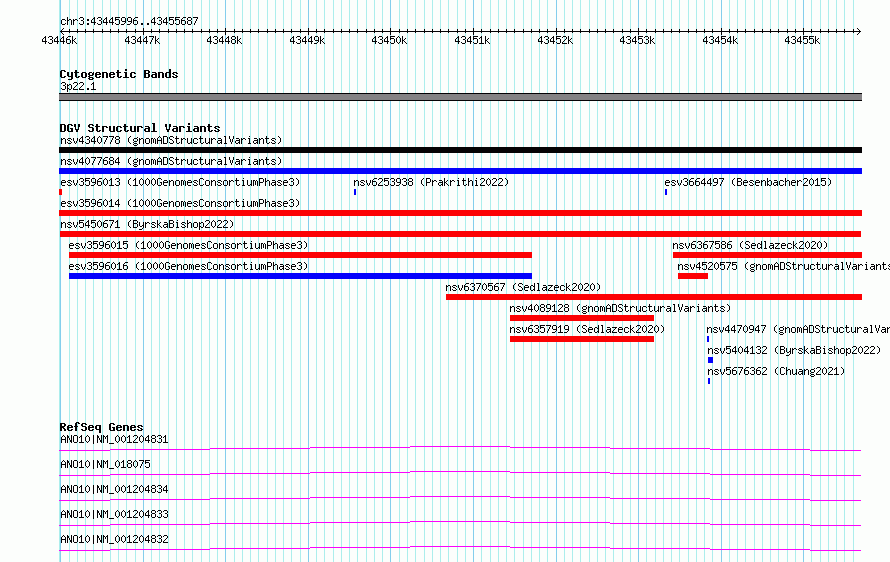Click the small blue esv3664497 marker
The image size is (890, 562).
[x=666, y=192]
